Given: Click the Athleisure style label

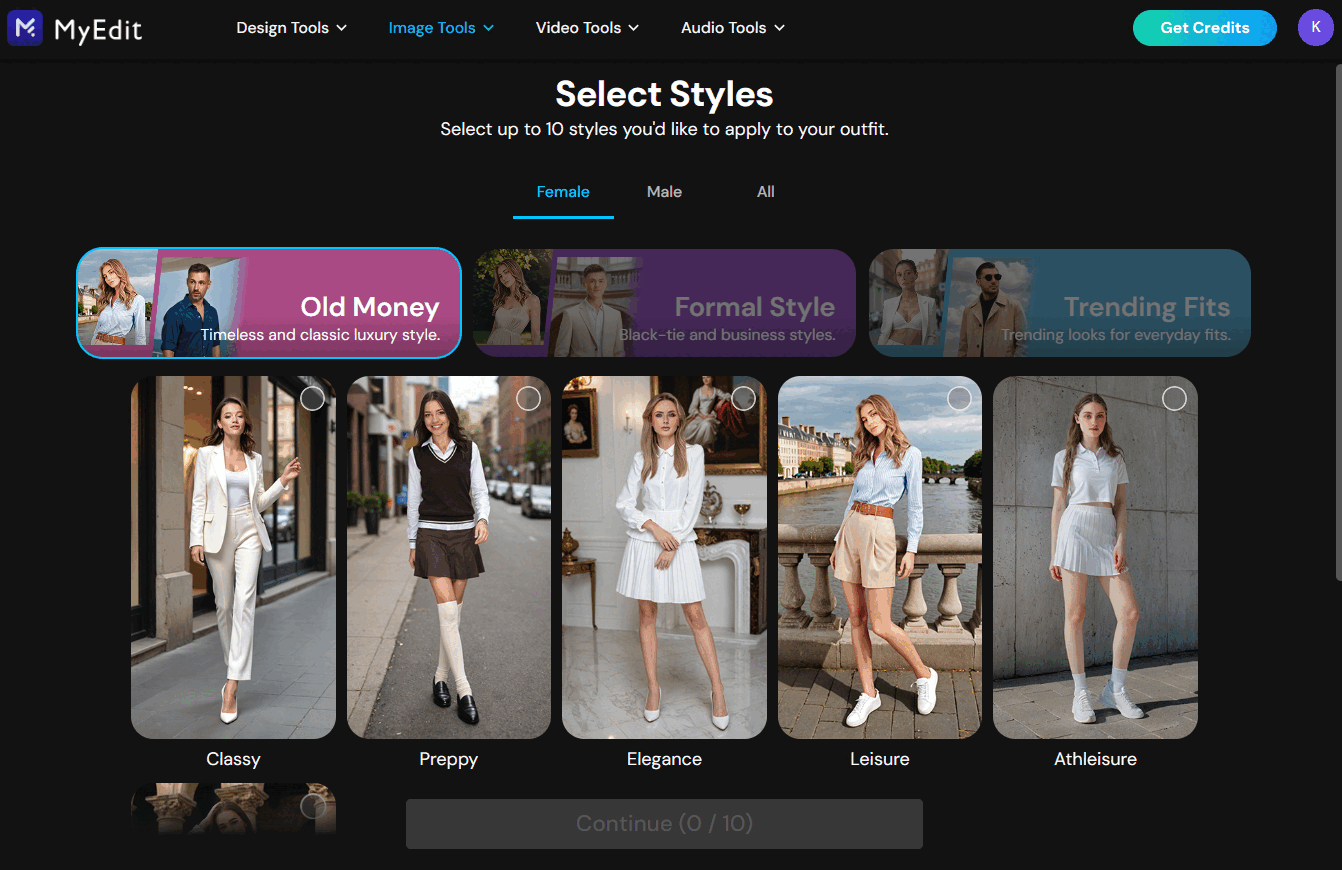Looking at the screenshot, I should (1095, 759).
